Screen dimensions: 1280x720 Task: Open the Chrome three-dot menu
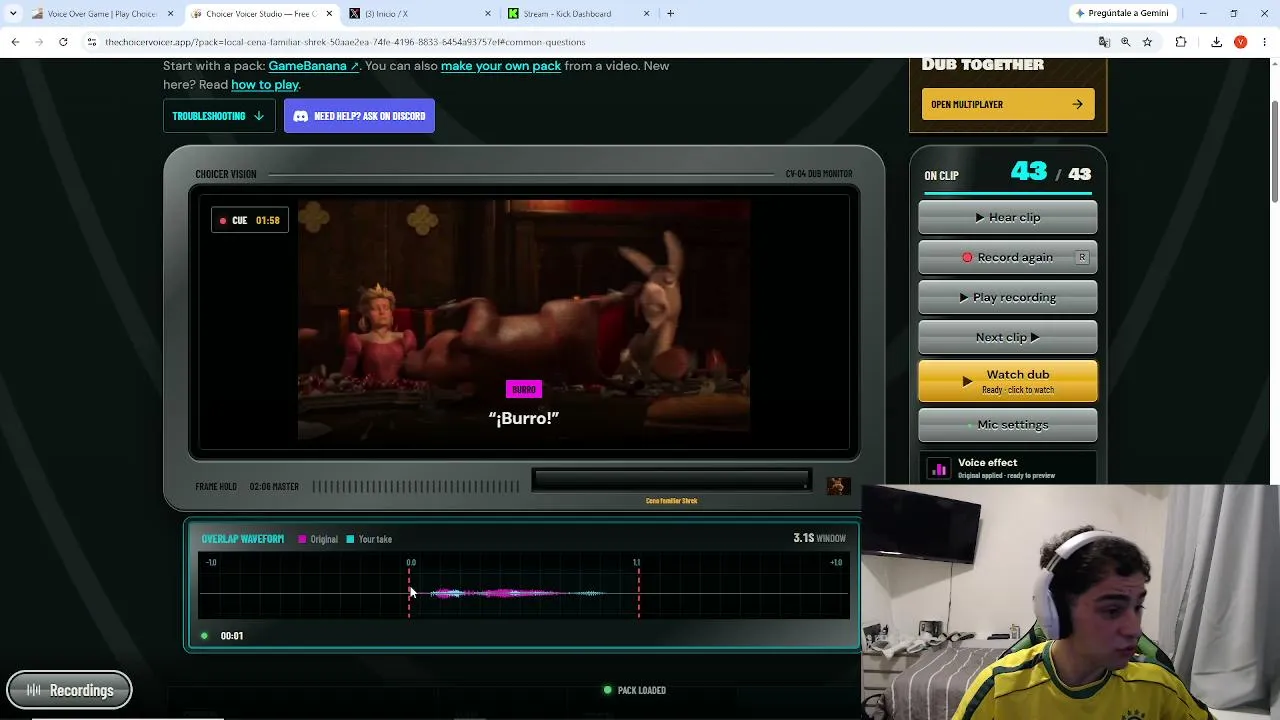(1264, 42)
